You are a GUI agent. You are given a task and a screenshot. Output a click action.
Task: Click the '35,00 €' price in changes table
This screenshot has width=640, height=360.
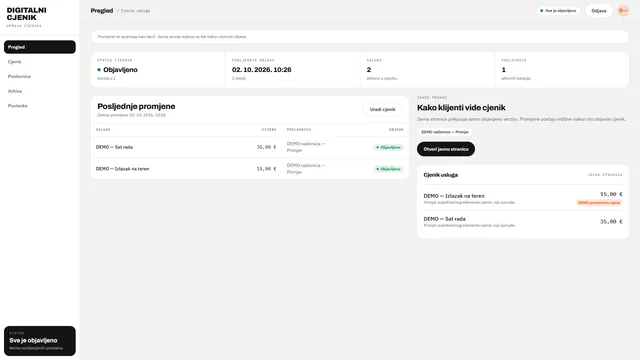(266, 147)
